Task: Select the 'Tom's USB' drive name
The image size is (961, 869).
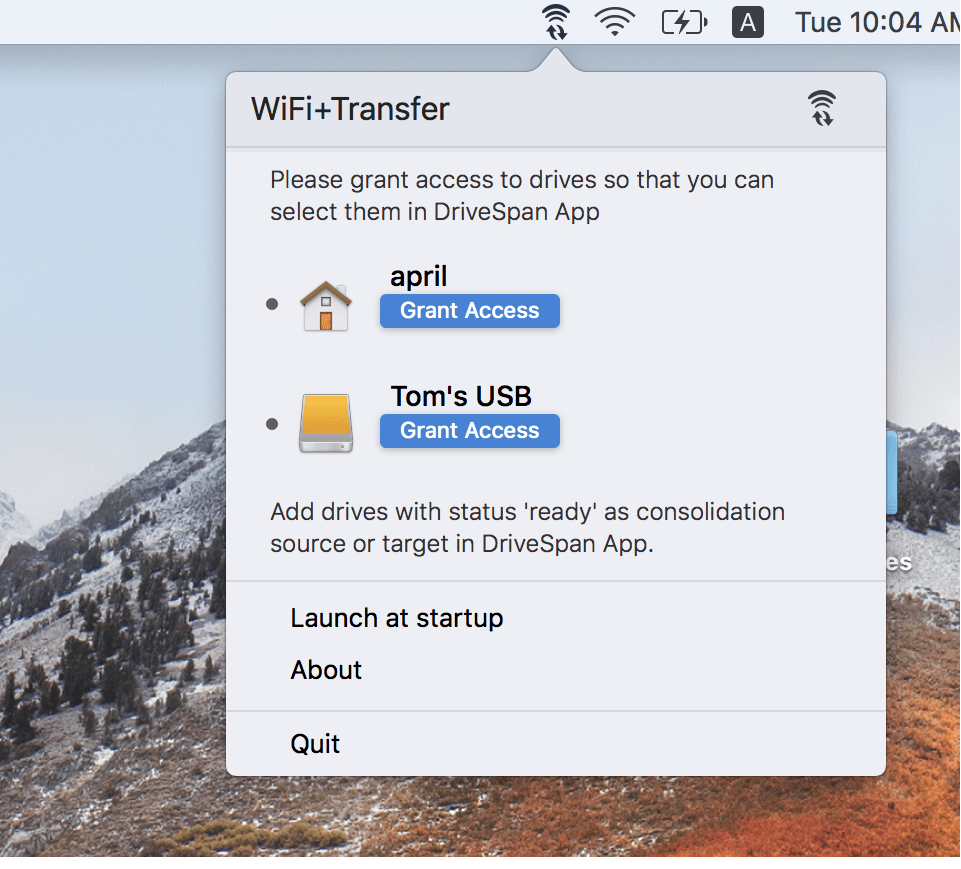Action: pos(461,396)
